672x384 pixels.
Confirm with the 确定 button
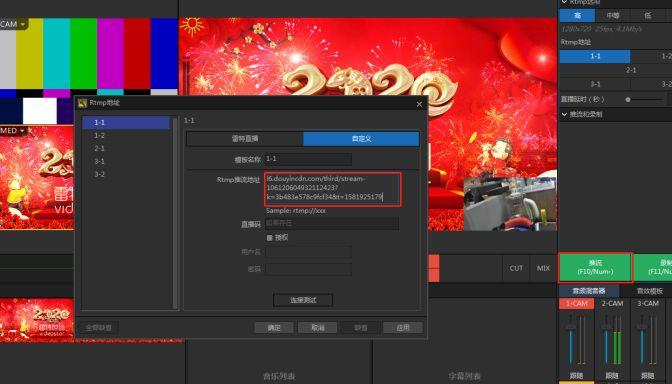pos(274,328)
